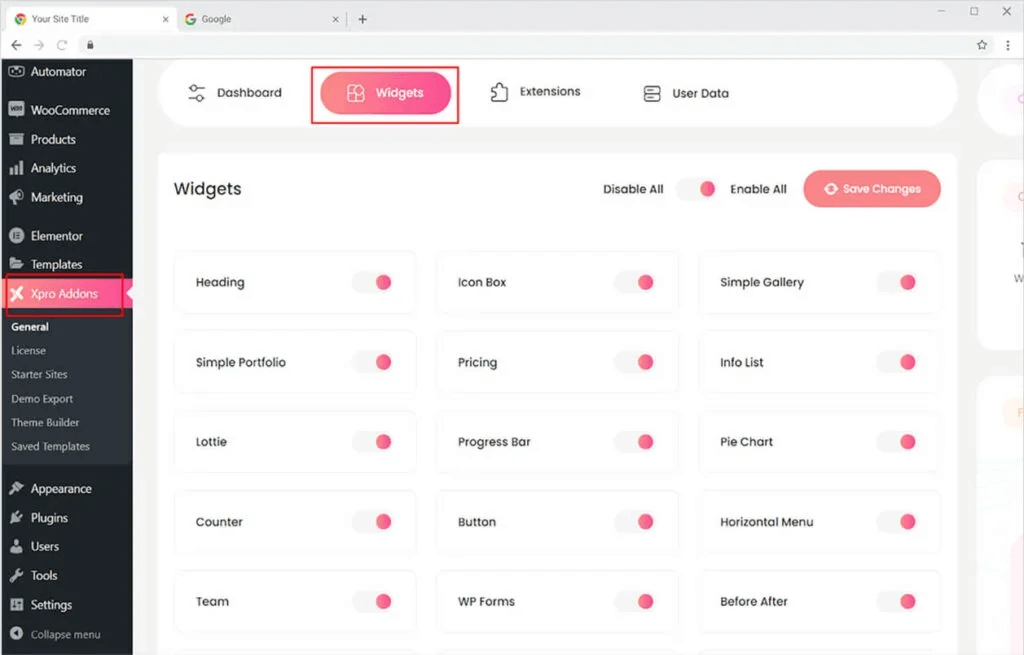1024x655 pixels.
Task: Disable the Pie Chart widget toggle
Action: [x=897, y=442]
